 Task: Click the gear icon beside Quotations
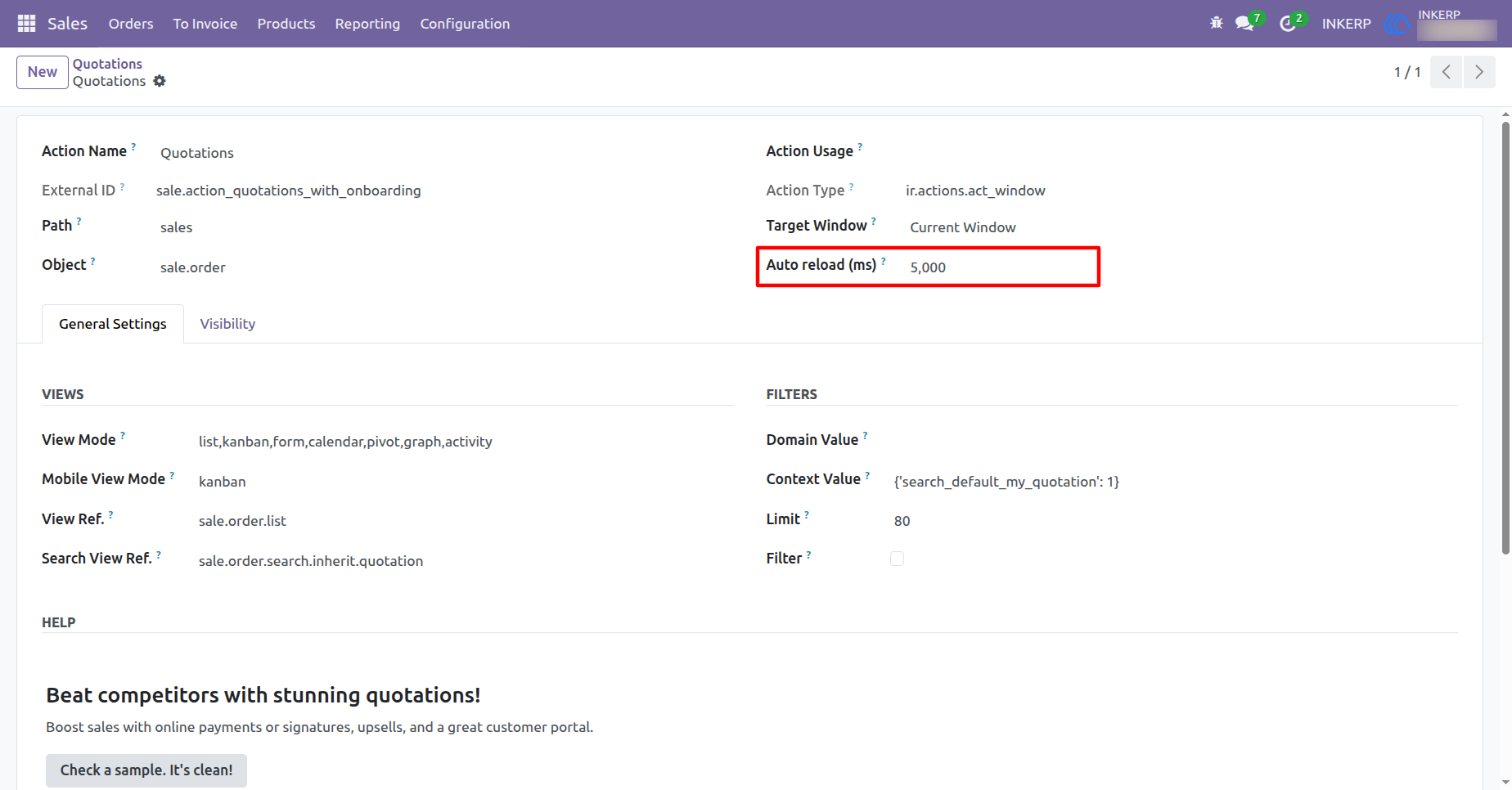click(x=160, y=81)
